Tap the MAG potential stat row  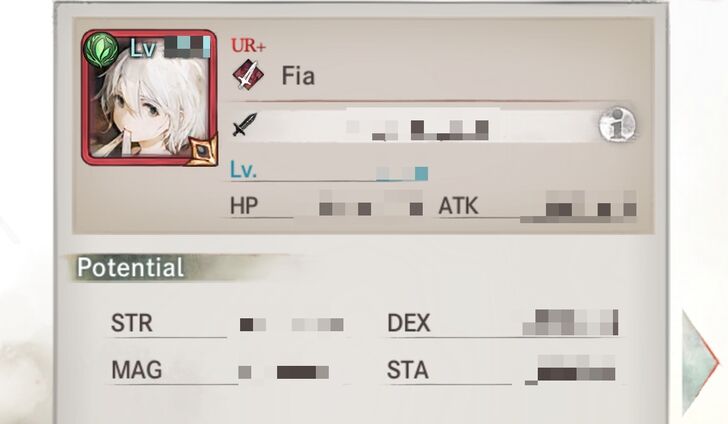227,371
